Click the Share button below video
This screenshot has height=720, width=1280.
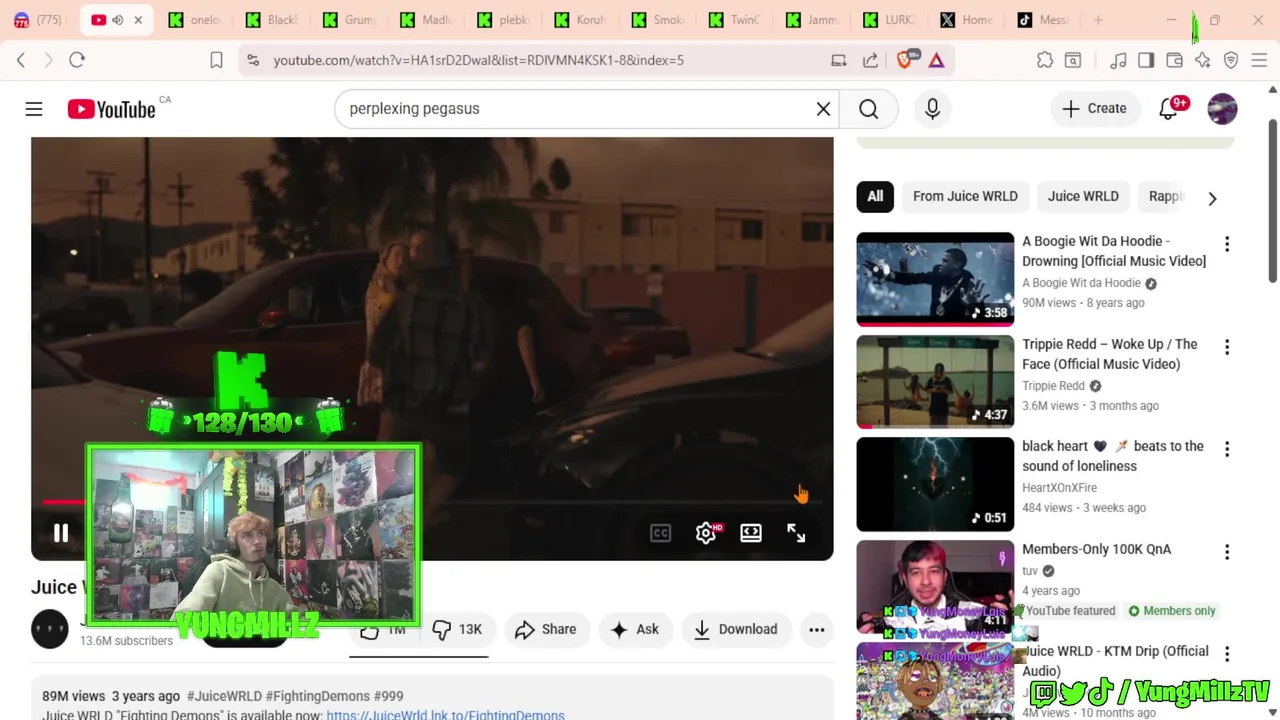coord(546,629)
